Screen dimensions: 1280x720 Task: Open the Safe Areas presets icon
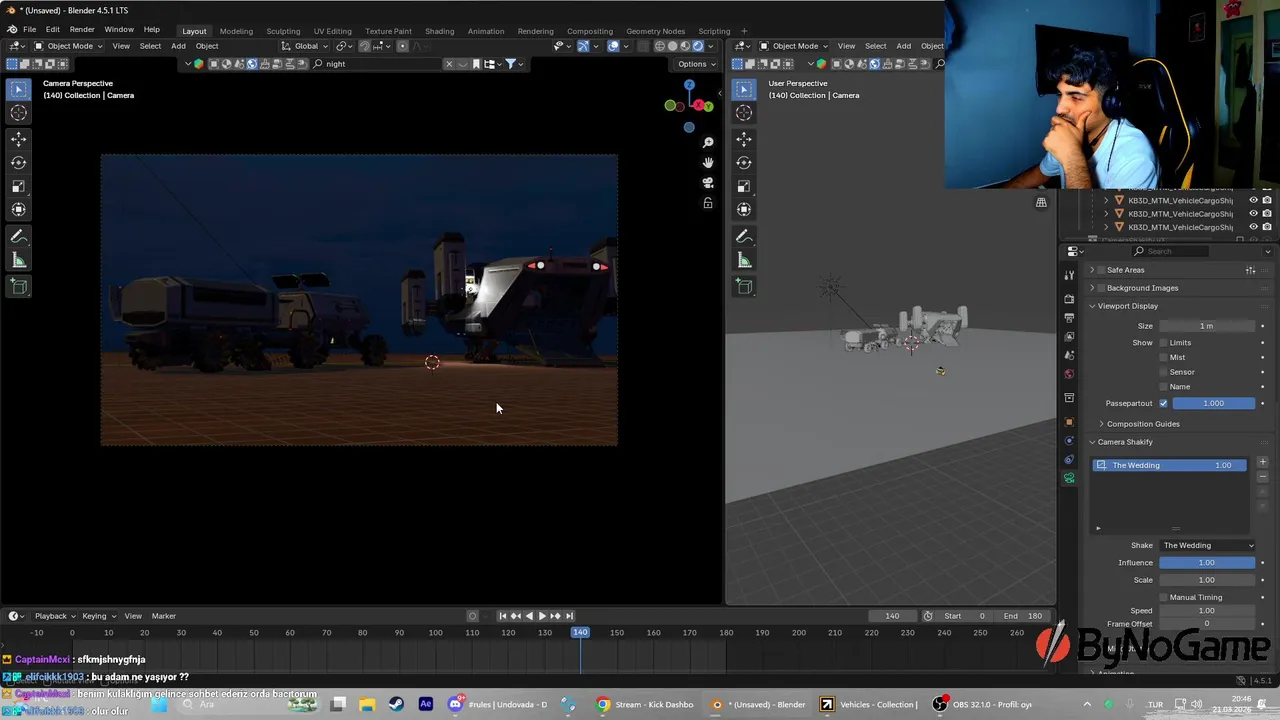pyautogui.click(x=1250, y=270)
